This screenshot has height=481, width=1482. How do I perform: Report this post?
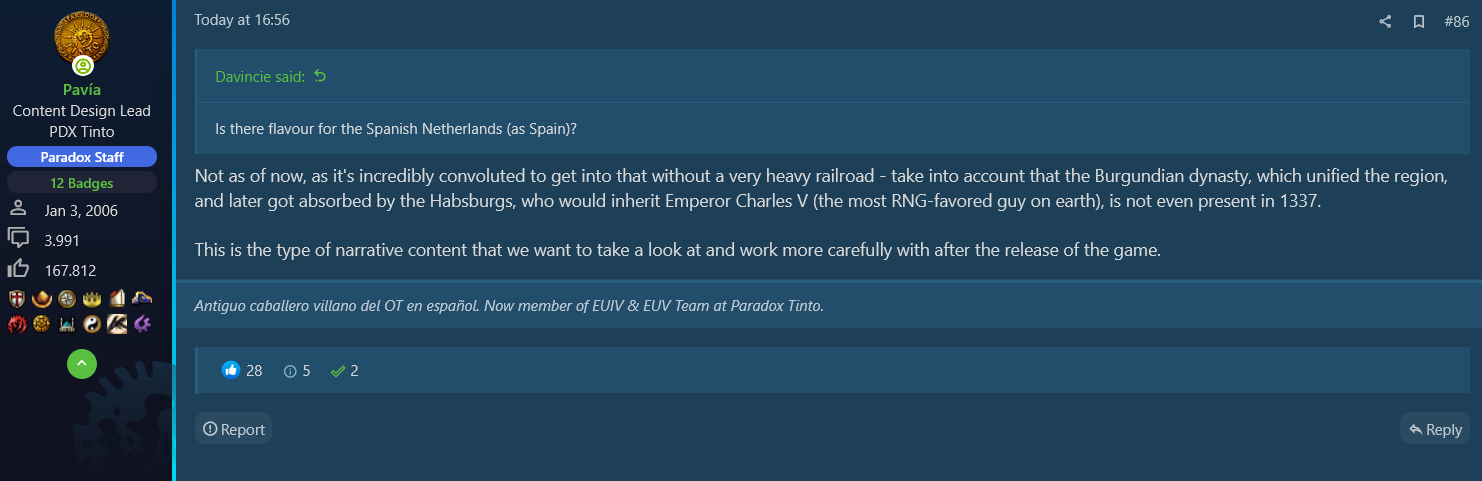pos(234,429)
